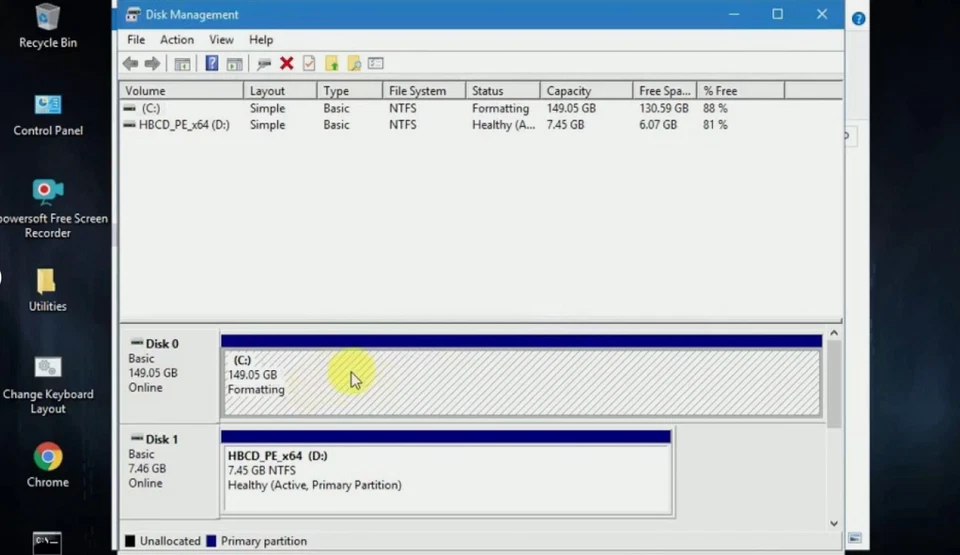
Task: Click the 7.45 GB capacity cell
Action: click(x=565, y=125)
